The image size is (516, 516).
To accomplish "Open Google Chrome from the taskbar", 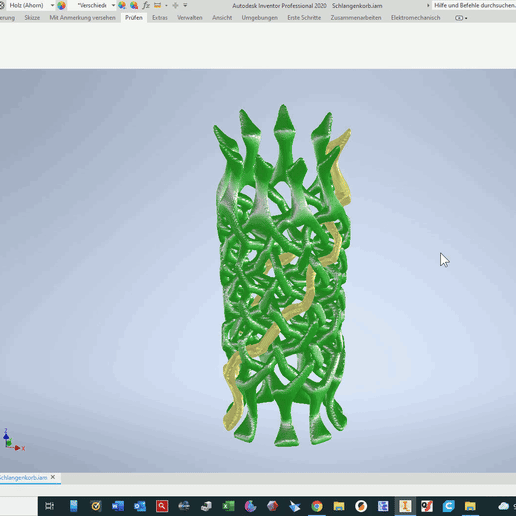I will (317, 506).
